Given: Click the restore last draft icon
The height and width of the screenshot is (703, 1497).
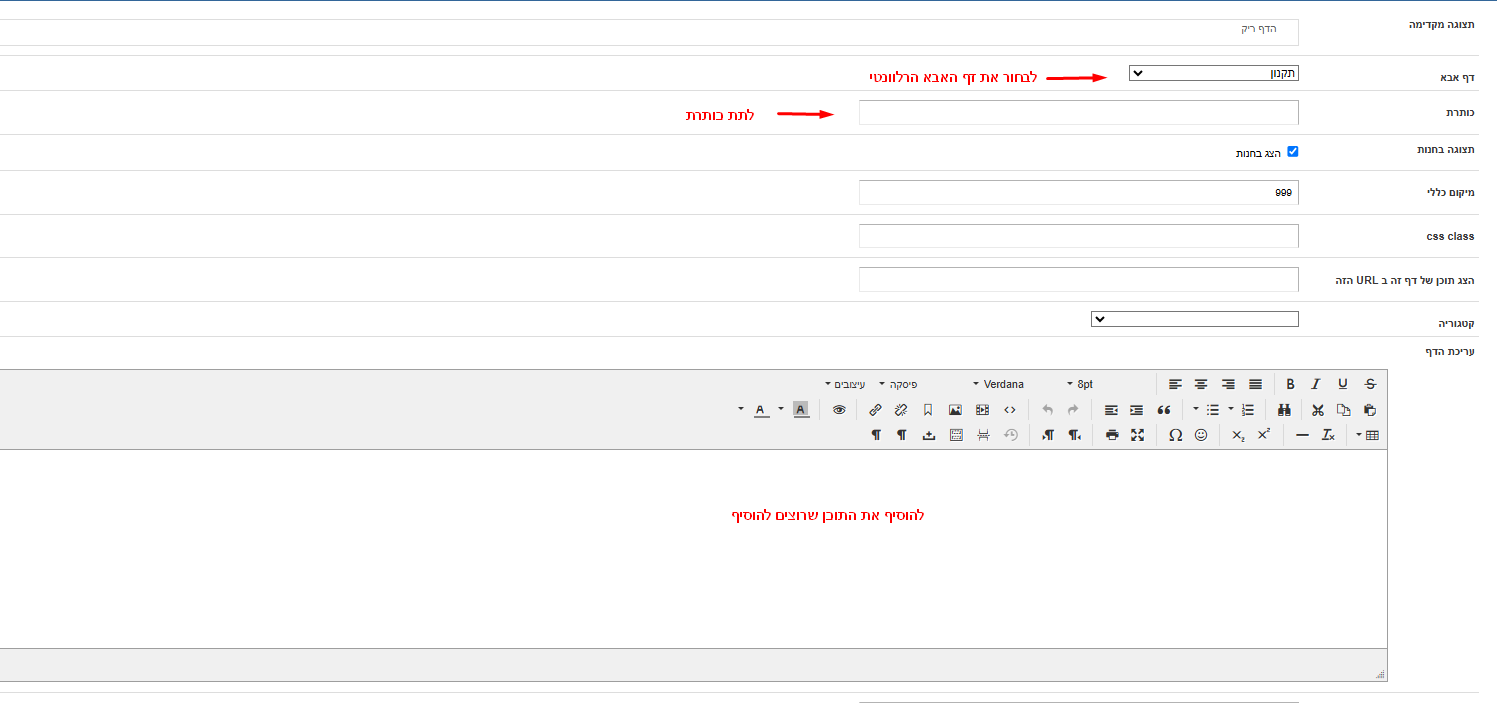Looking at the screenshot, I should pos(1011,435).
